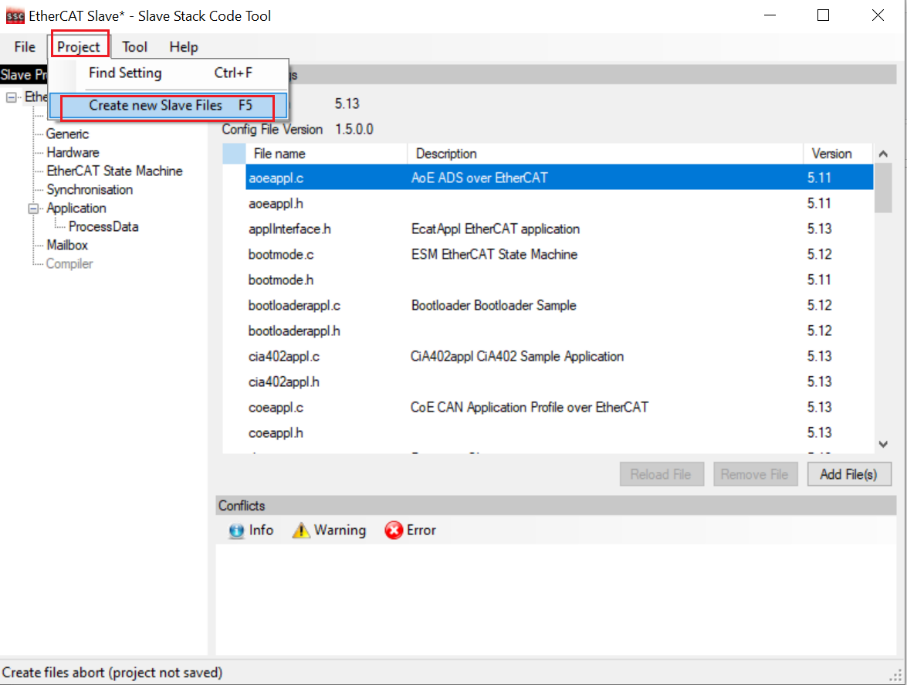
Task: Select the cia402appl.c file row
Action: click(284, 357)
